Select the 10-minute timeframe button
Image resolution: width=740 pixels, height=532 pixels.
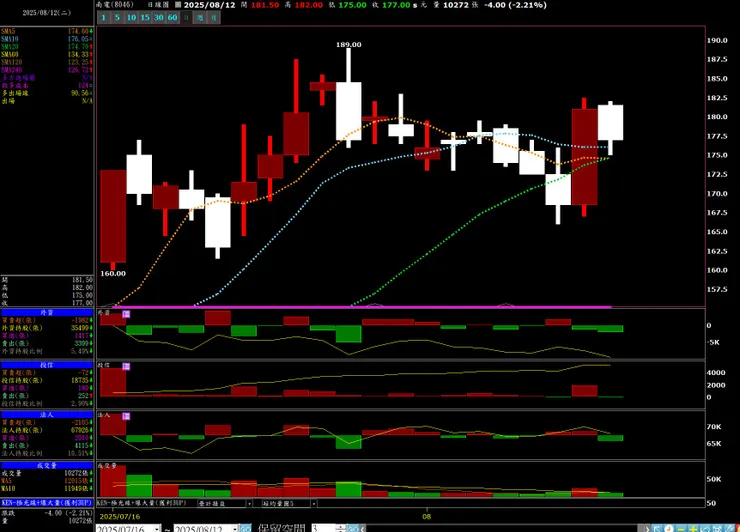click(131, 17)
